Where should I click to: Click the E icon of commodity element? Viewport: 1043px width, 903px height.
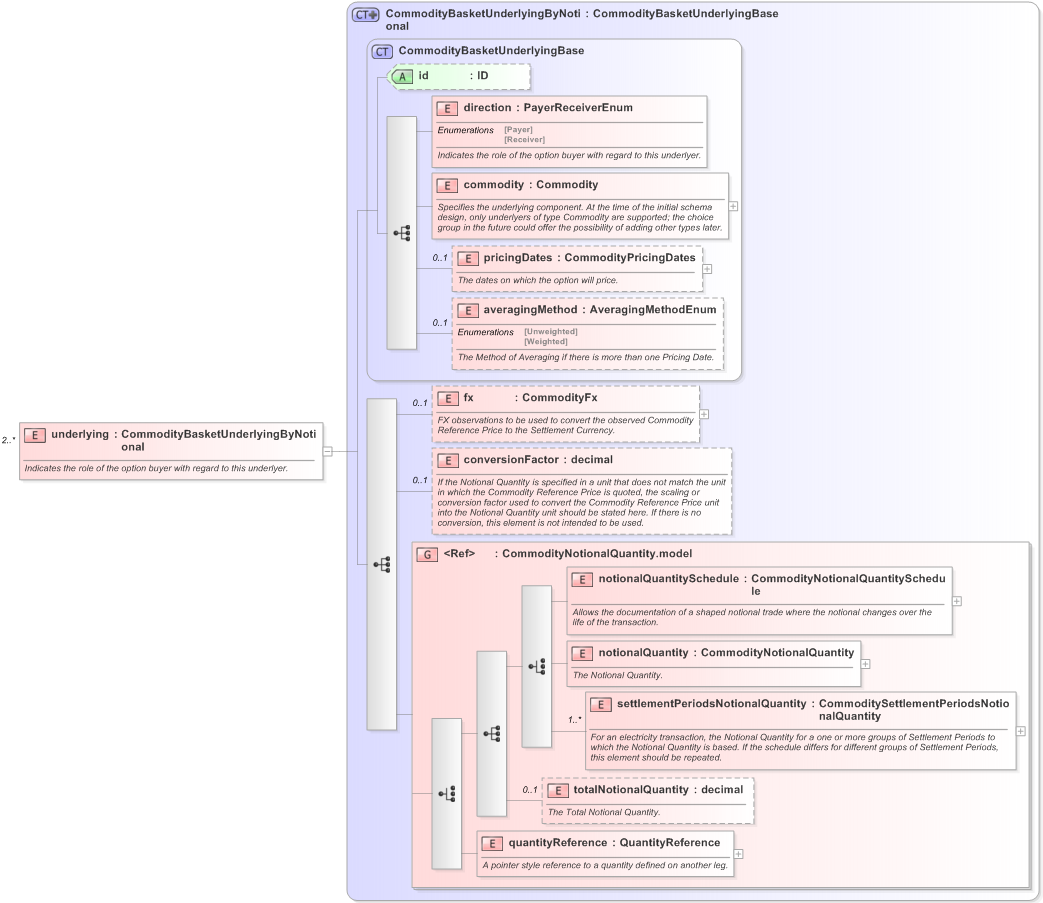(x=447, y=186)
